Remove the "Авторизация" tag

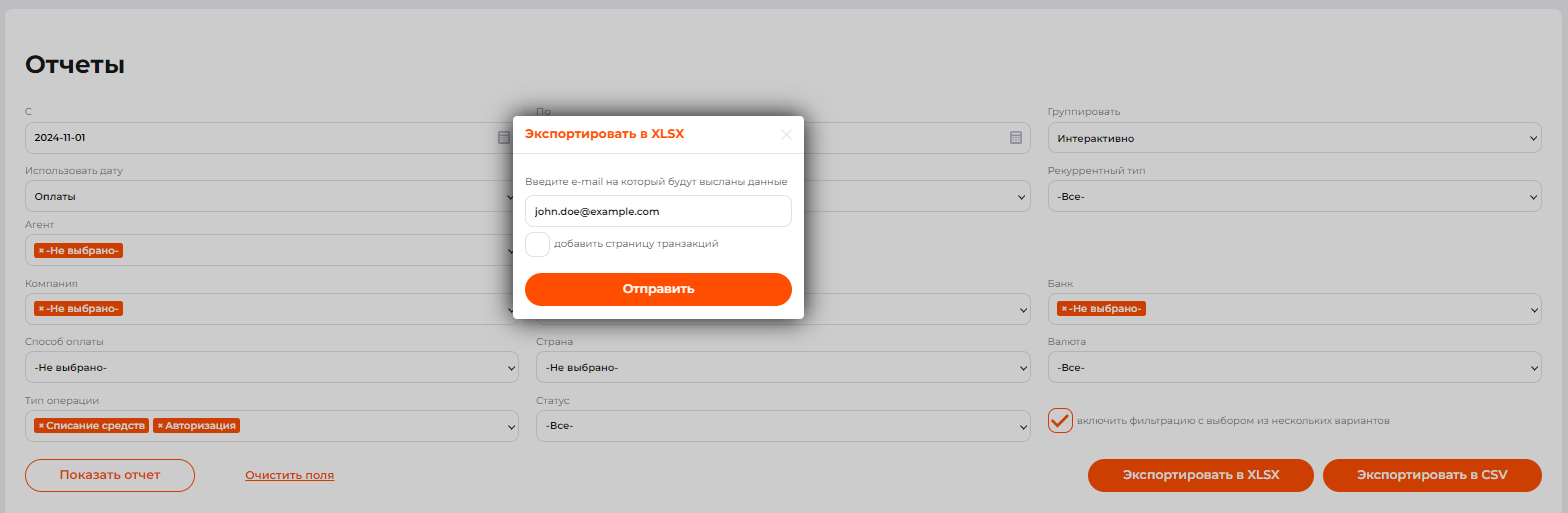(x=160, y=426)
